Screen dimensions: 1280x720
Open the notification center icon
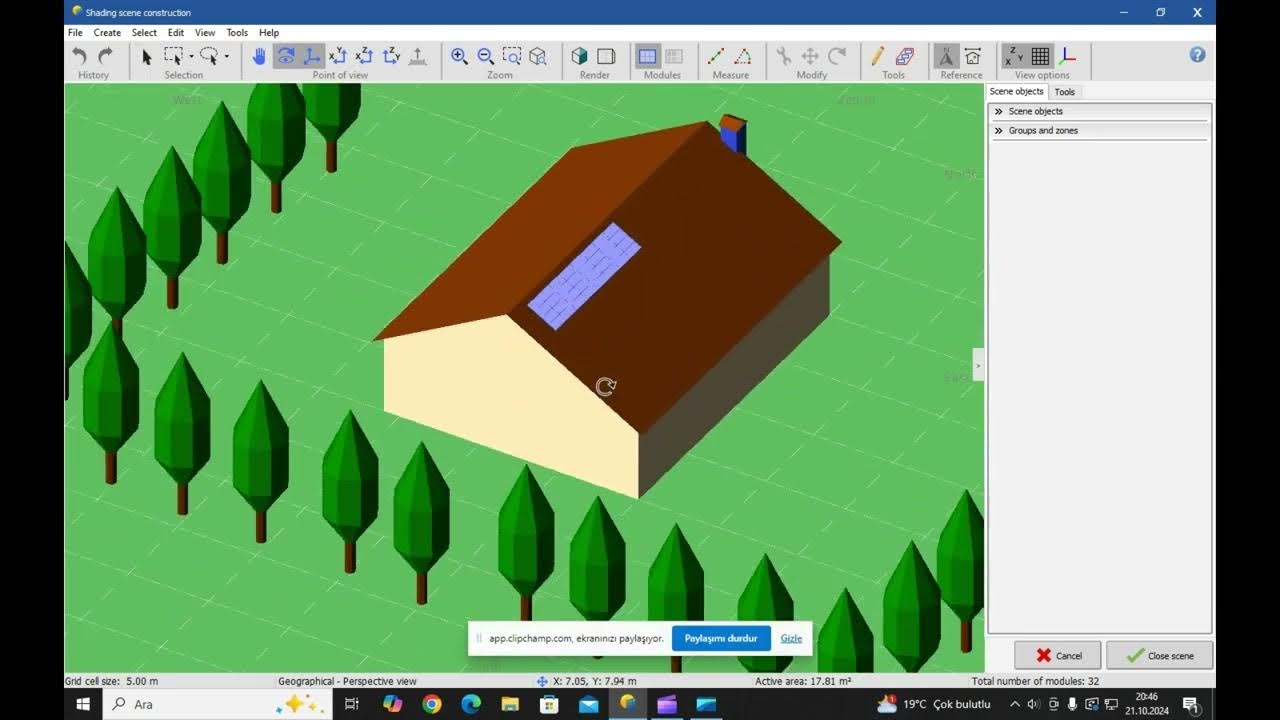point(1190,704)
